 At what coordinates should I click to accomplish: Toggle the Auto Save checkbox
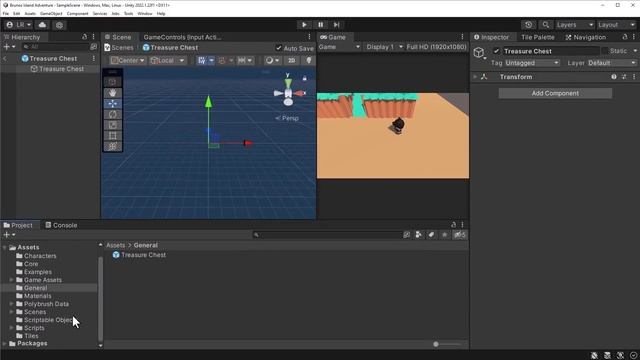279,48
